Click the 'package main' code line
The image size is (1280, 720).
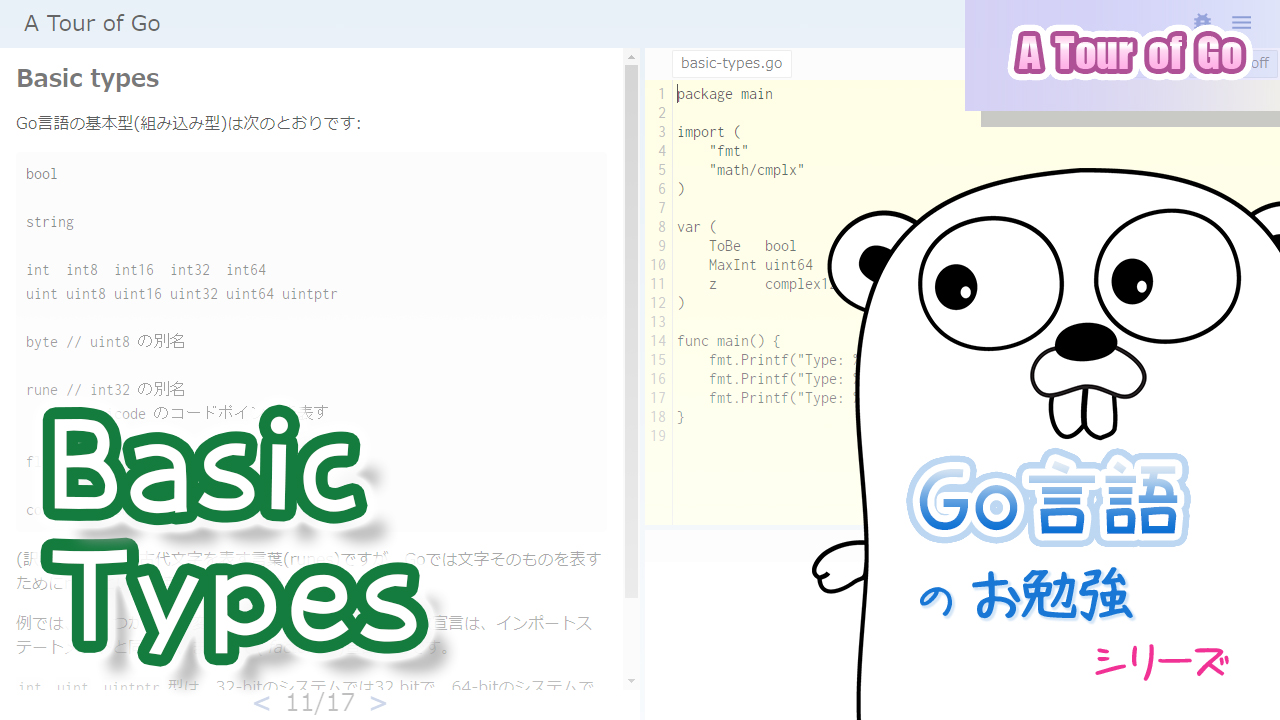click(725, 94)
